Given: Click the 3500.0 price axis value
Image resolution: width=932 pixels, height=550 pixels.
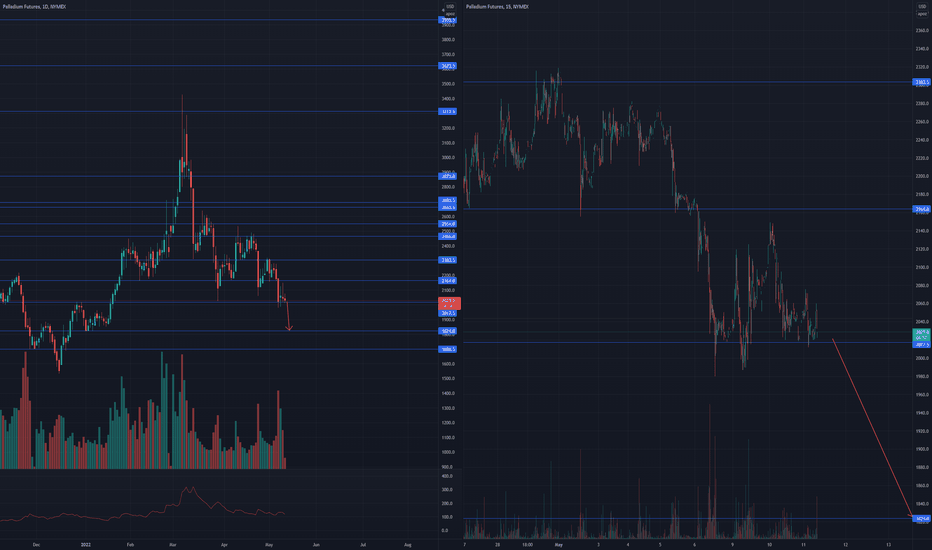Looking at the screenshot, I should pos(448,84).
